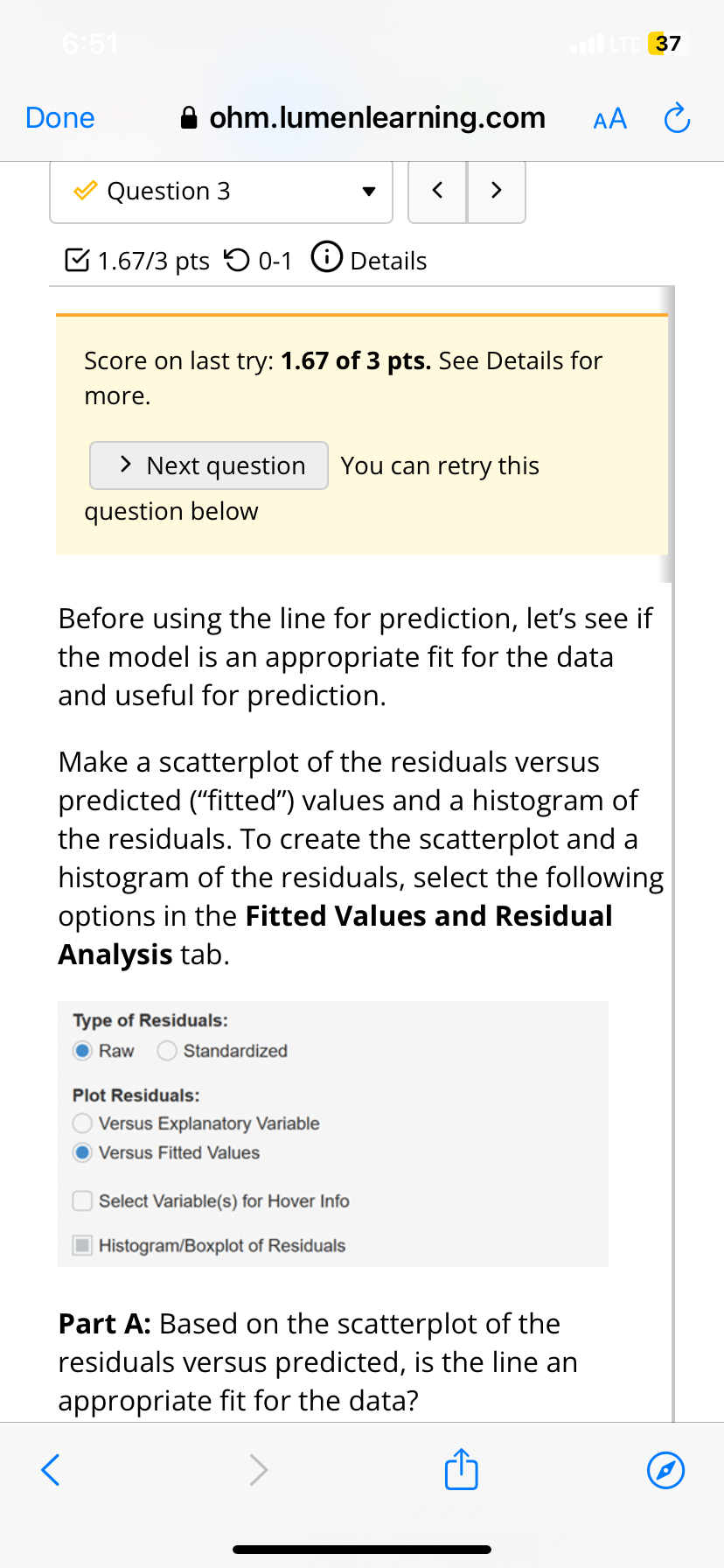724x1568 pixels.
Task: Tap the checkmark score icon before 1.67/3 pts
Action: pos(76,259)
